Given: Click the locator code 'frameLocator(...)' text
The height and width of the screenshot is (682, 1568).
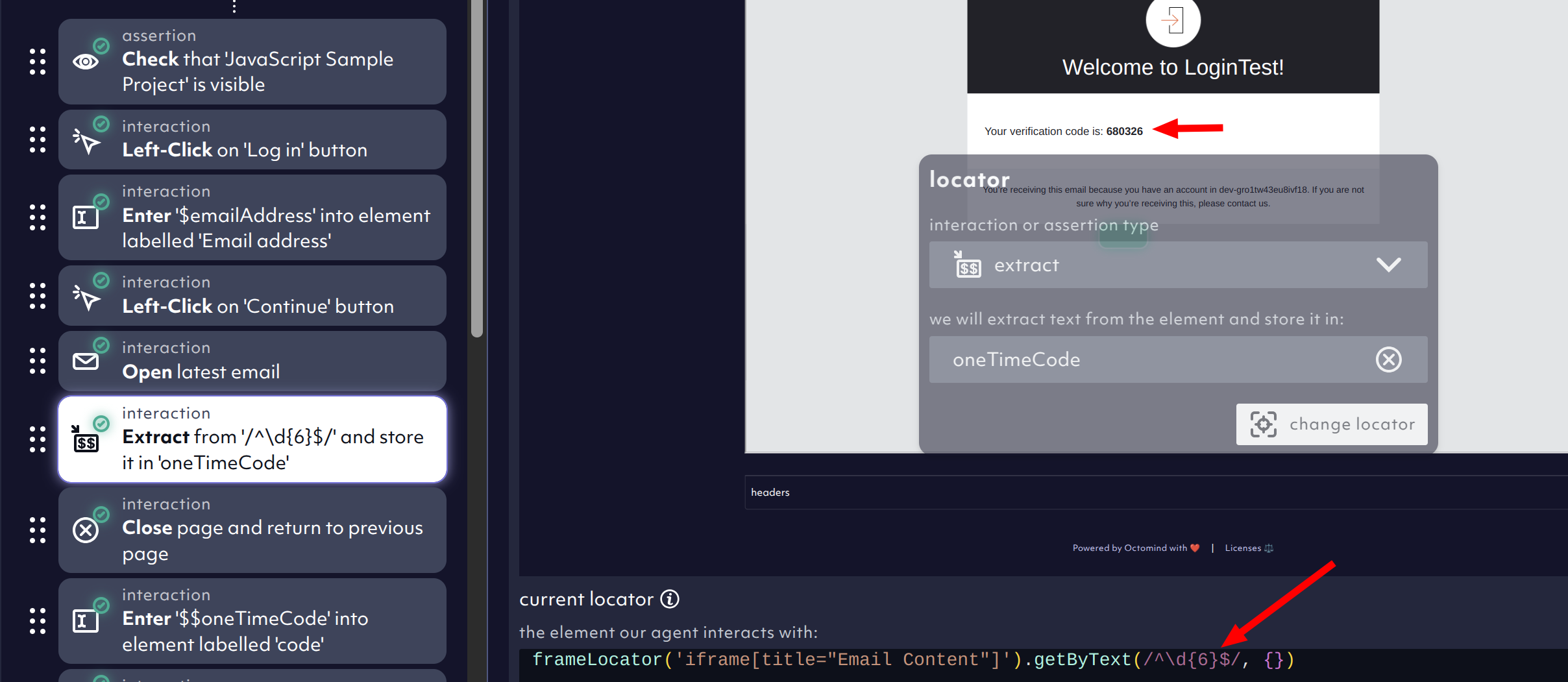Looking at the screenshot, I should (913, 660).
